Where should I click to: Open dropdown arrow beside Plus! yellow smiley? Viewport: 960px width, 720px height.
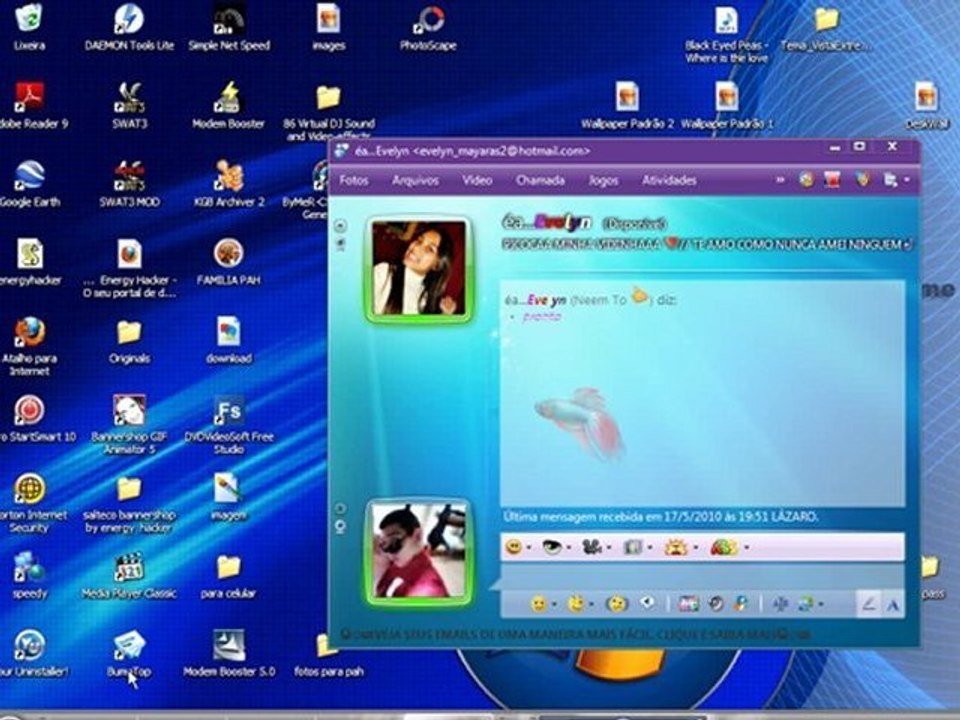coord(529,547)
